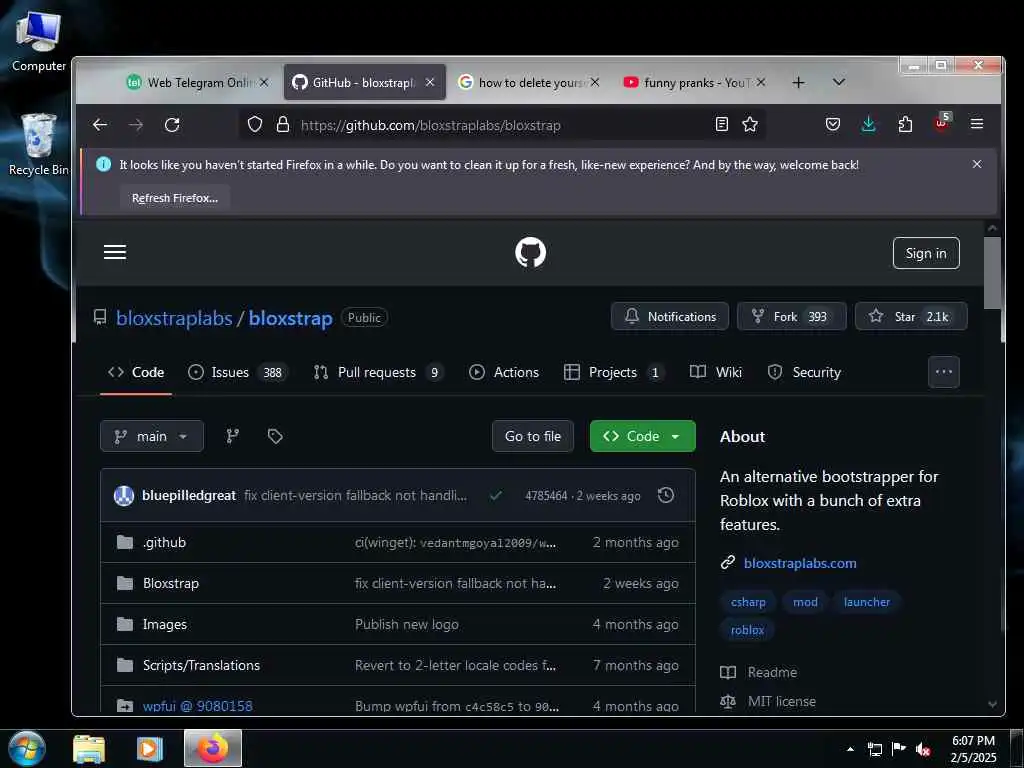The width and height of the screenshot is (1024, 768).
Task: Open the .github folder
Action: 165,542
